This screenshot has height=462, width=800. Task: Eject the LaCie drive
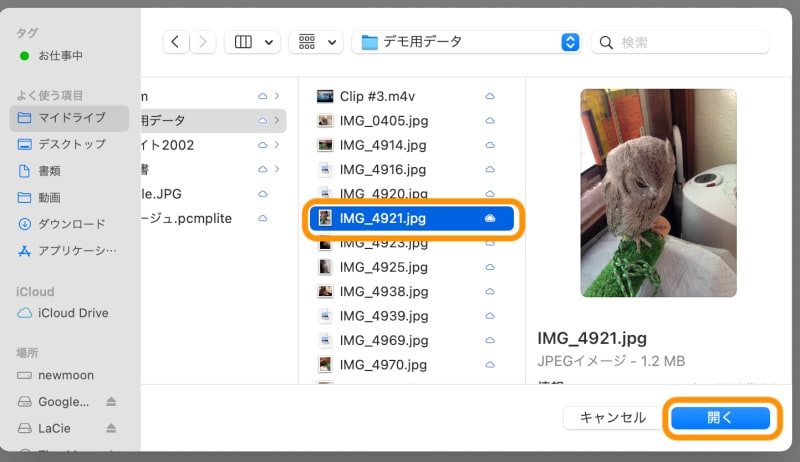click(x=111, y=428)
